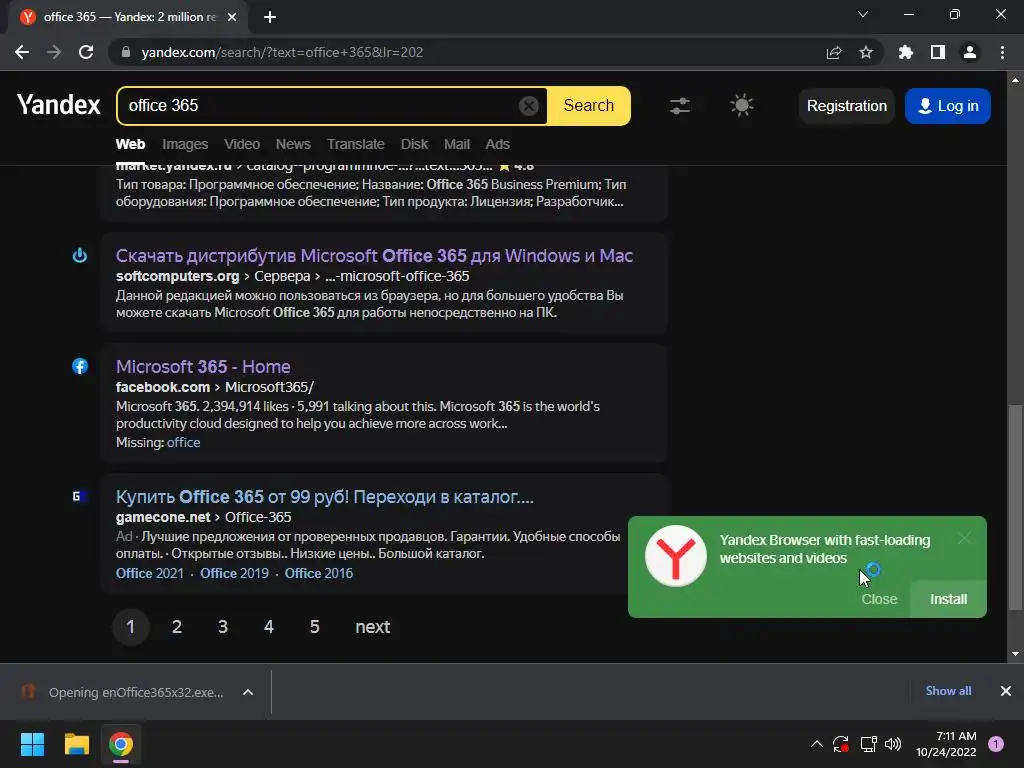Switch to the Video search tab
1024x768 pixels.
242,144
